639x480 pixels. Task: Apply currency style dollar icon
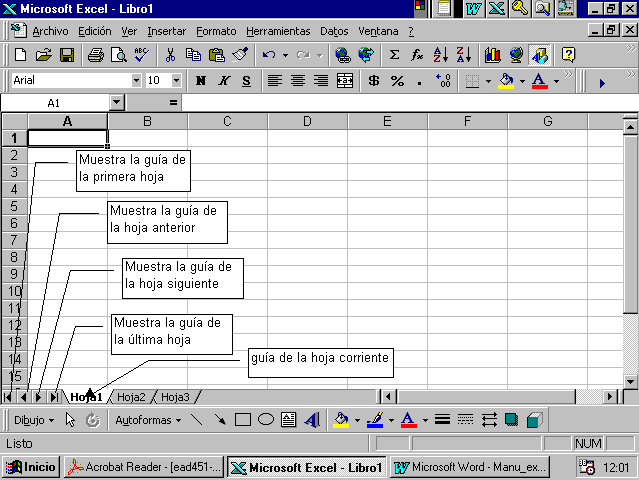pos(374,81)
